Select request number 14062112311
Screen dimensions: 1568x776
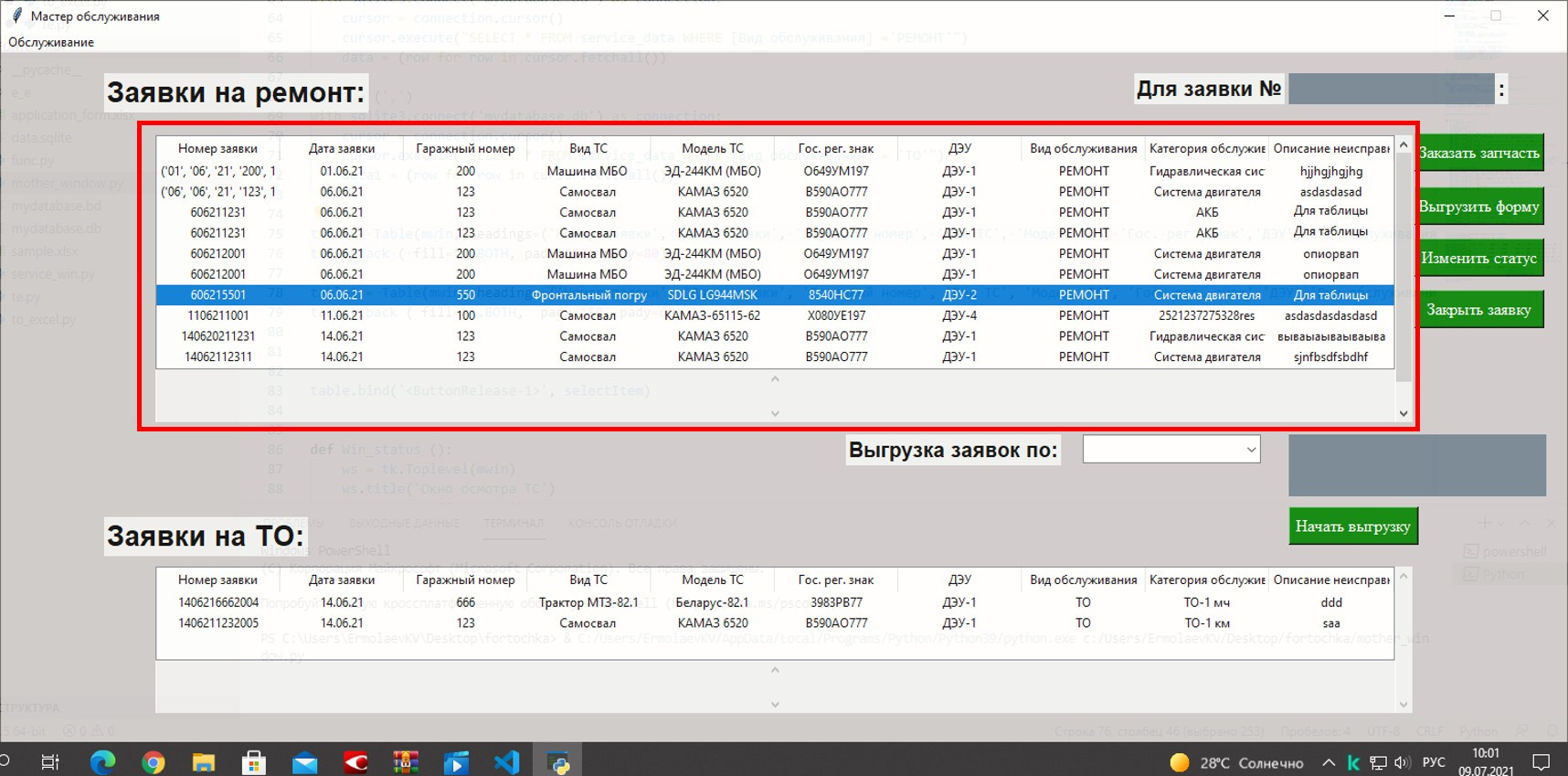tap(775, 356)
